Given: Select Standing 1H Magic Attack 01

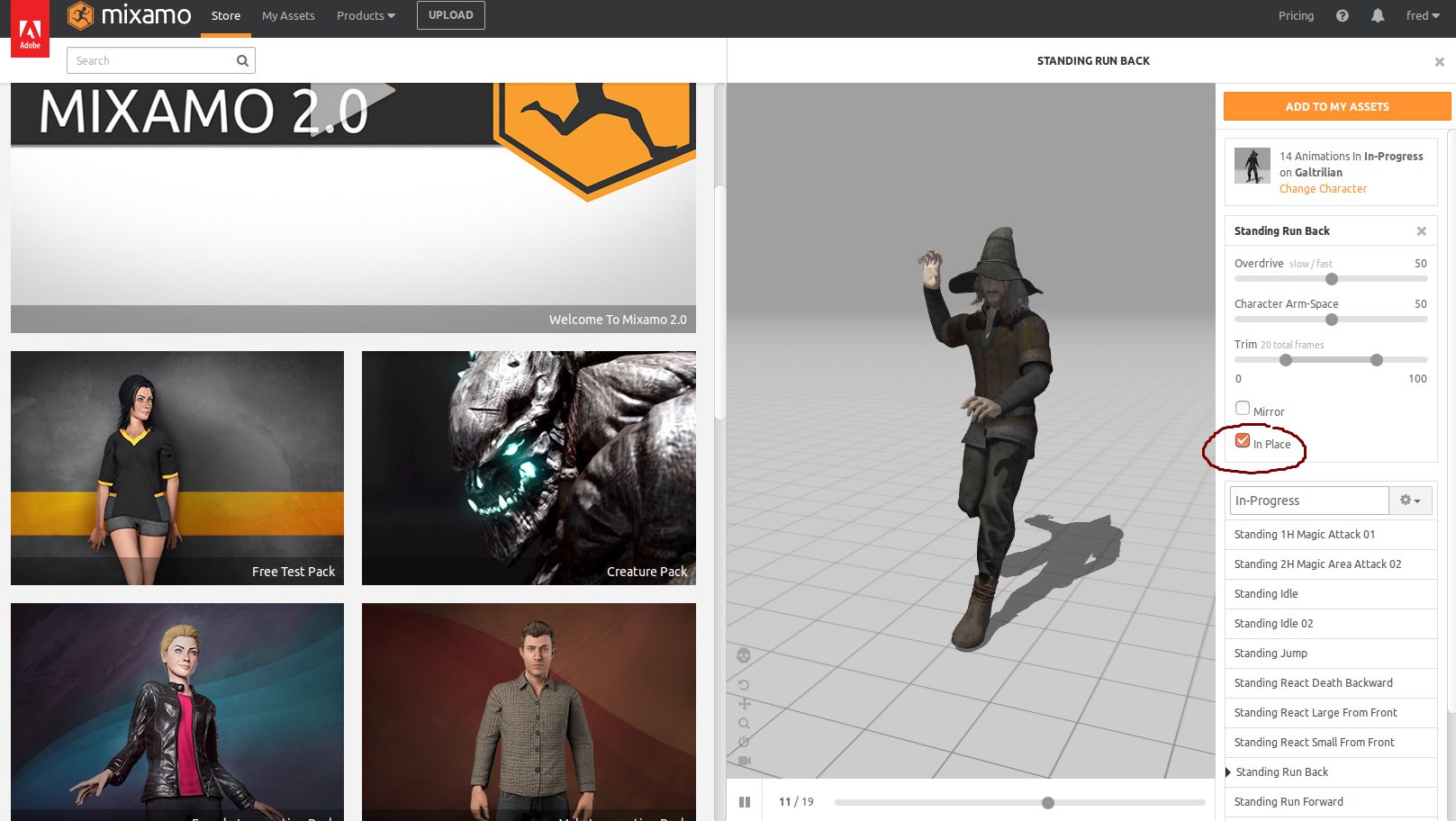Looking at the screenshot, I should [x=1331, y=535].
